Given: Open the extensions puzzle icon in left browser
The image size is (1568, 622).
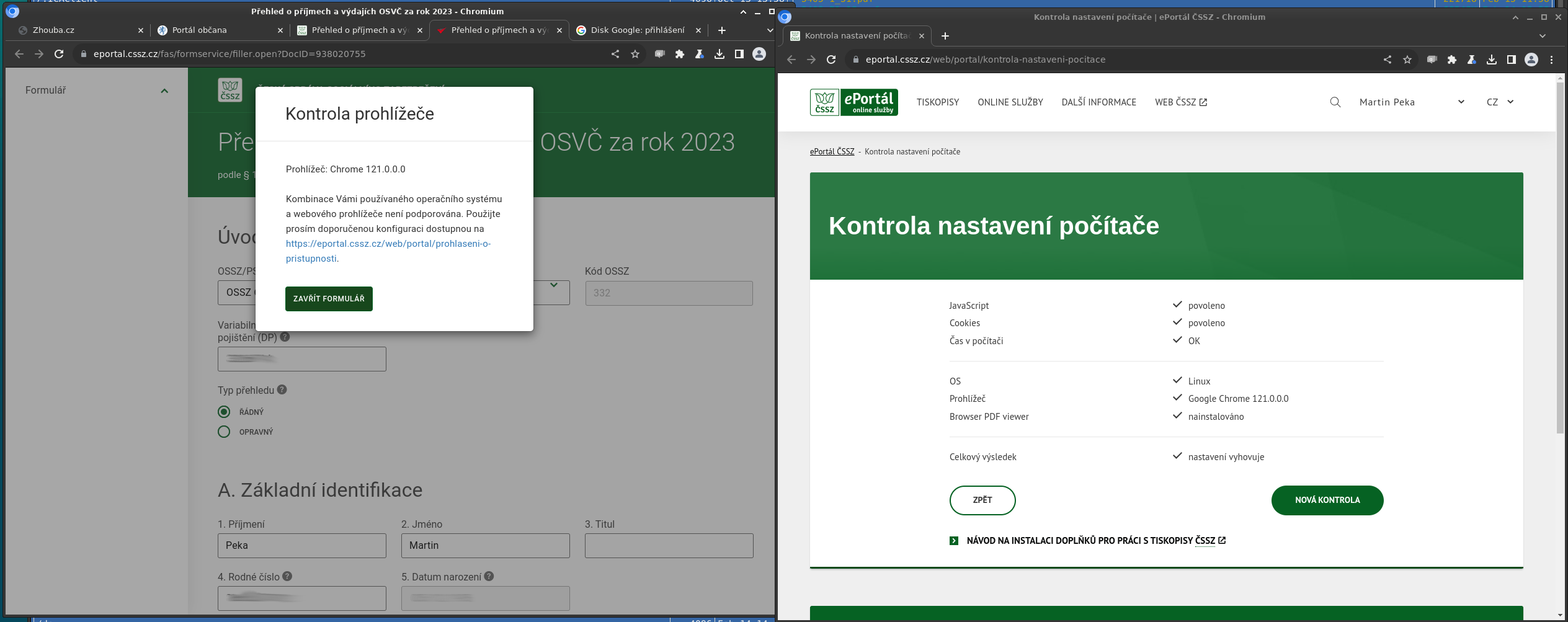Looking at the screenshot, I should [x=679, y=54].
